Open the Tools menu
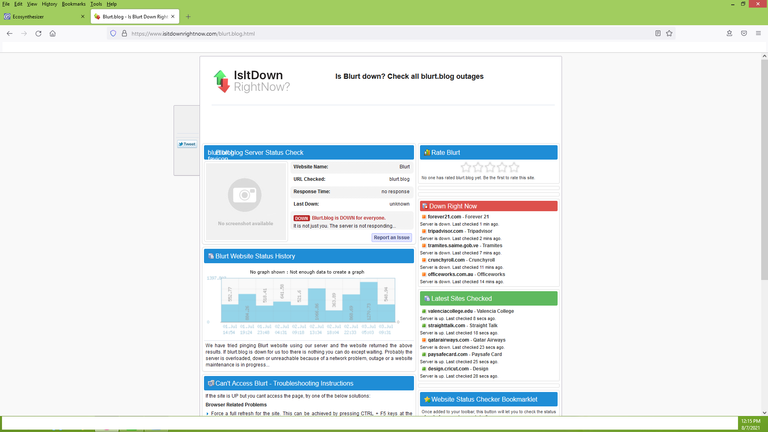This screenshot has height=432, width=768. coord(96,4)
